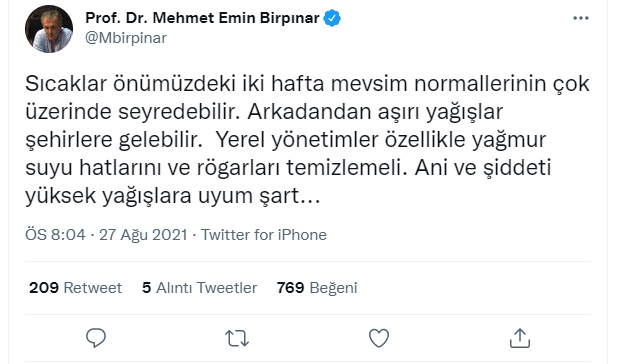Open the three-dot more options menu
Image resolution: width=622 pixels, height=364 pixels.
581,18
